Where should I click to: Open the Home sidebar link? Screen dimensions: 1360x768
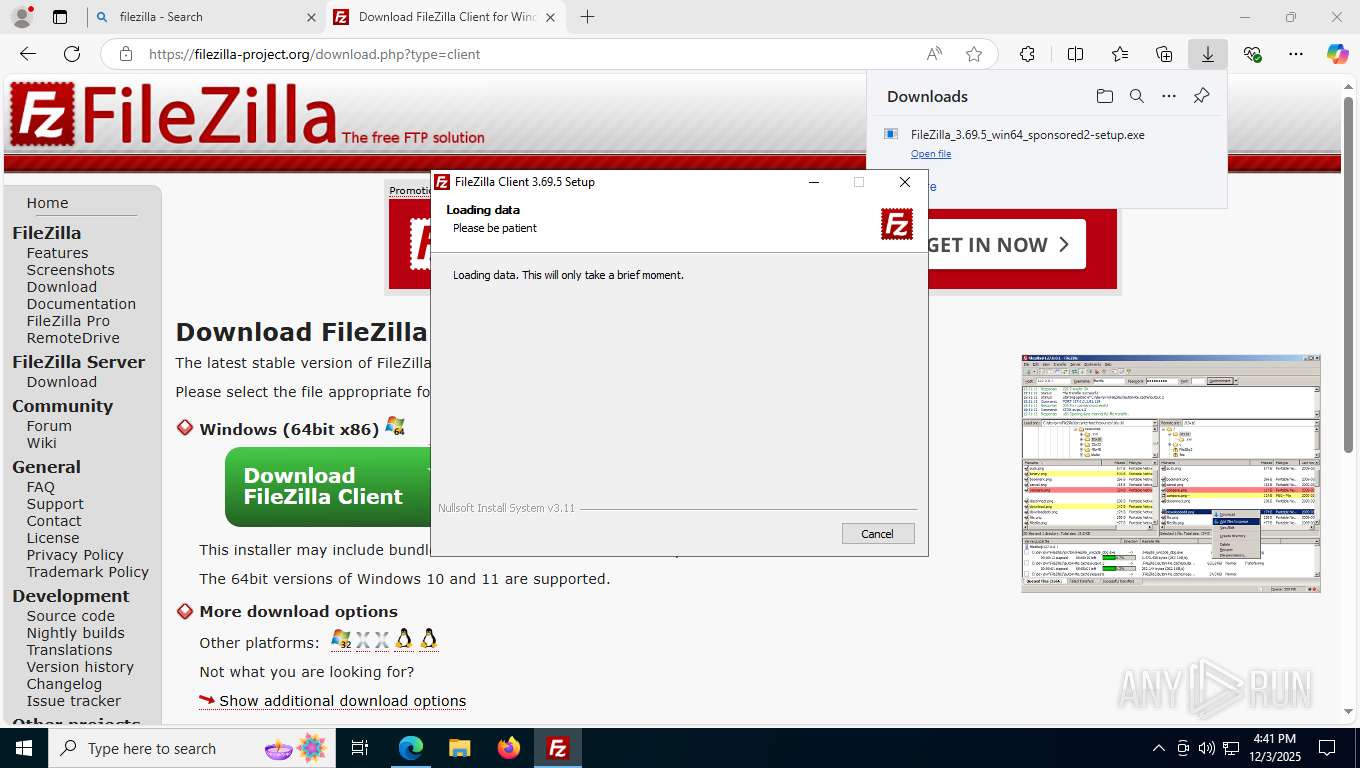tap(47, 203)
